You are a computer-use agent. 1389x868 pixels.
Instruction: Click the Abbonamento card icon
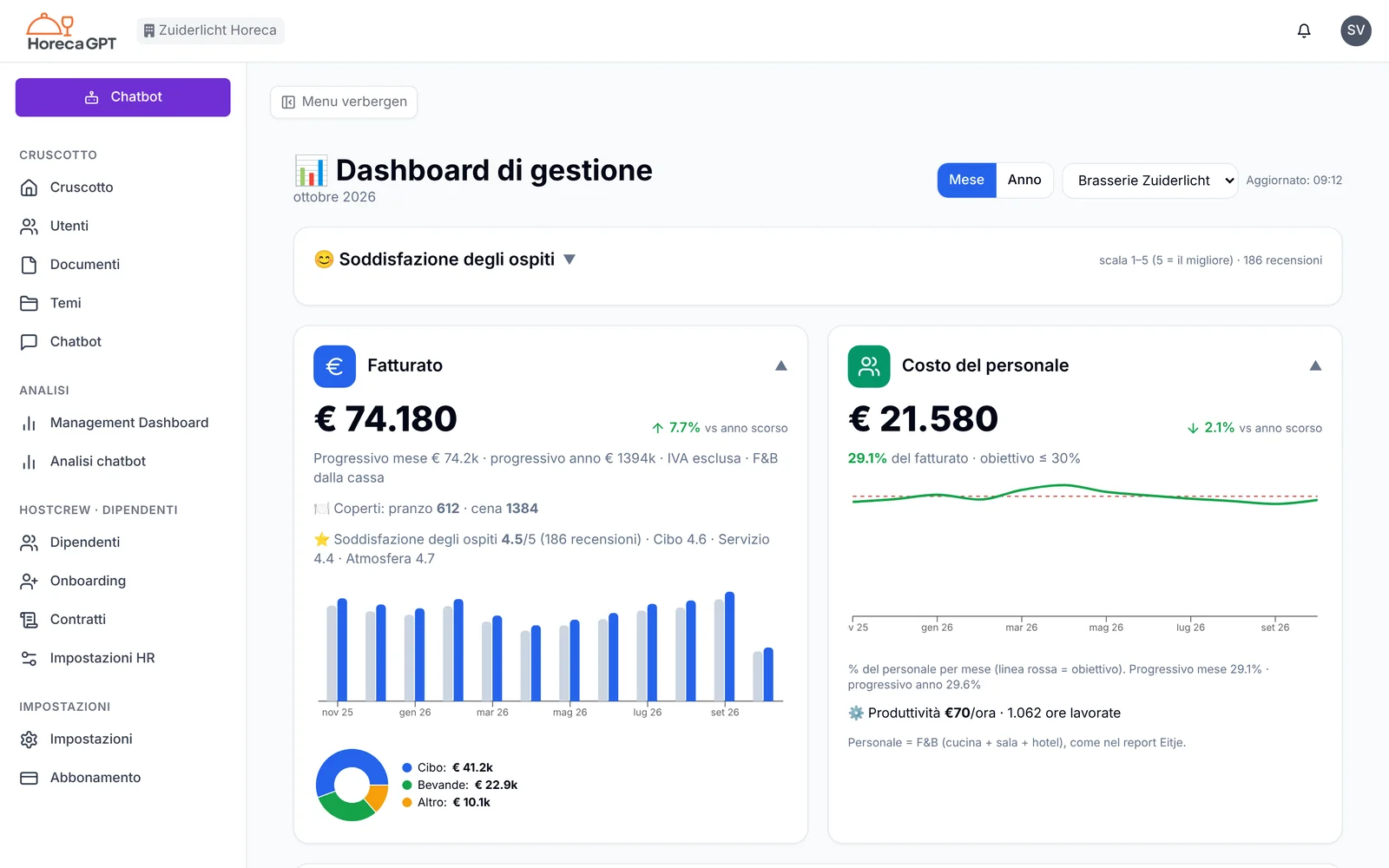coord(29,778)
